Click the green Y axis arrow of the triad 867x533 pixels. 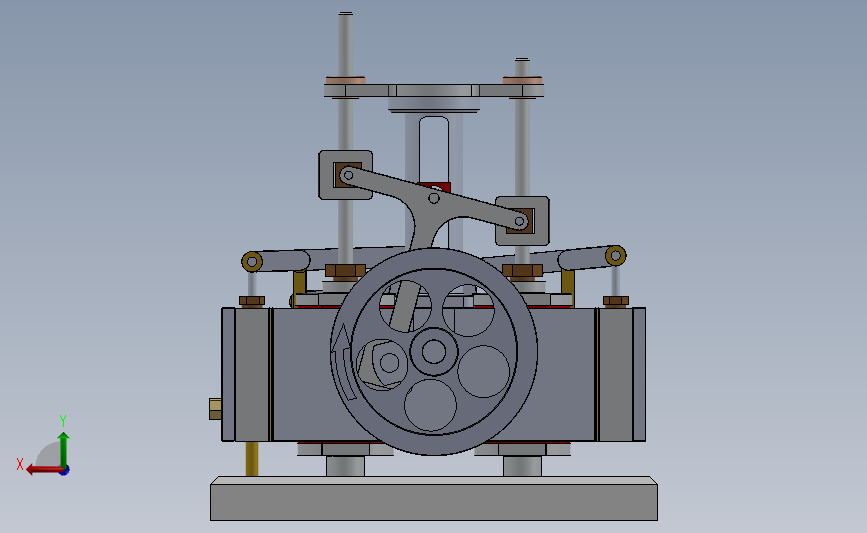(64, 450)
